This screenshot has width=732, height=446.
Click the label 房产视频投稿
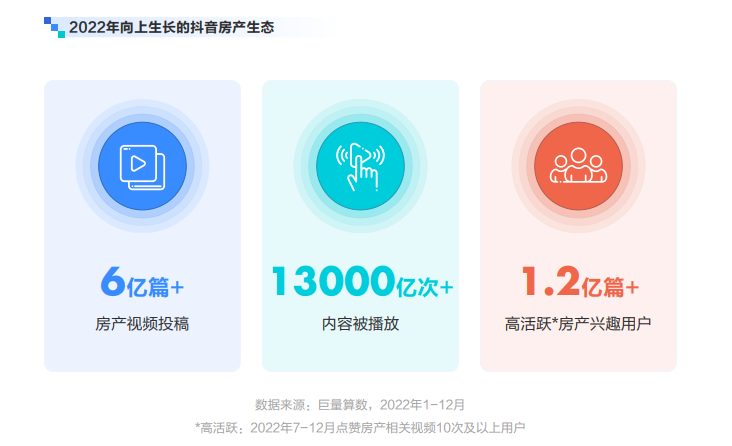click(142, 324)
